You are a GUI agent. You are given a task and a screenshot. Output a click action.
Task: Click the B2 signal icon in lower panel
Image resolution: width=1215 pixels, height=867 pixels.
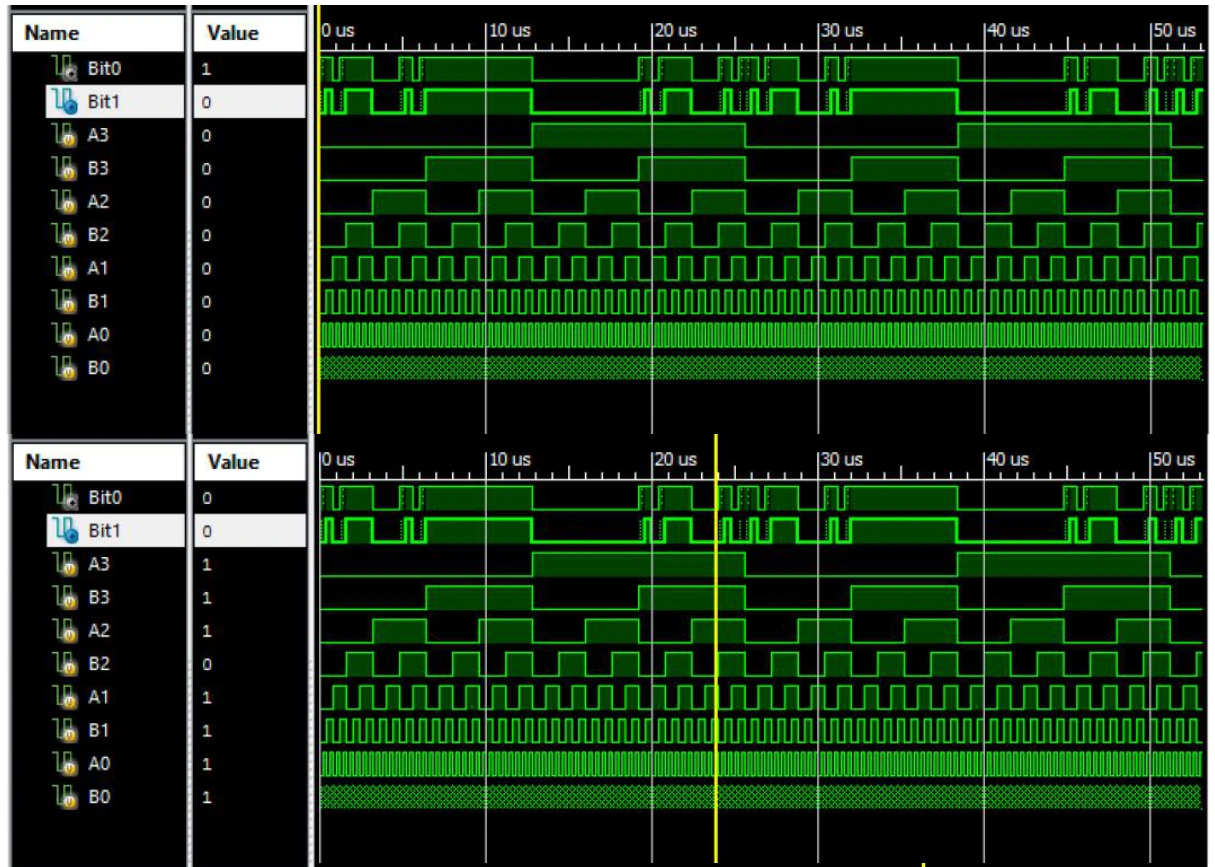[64, 664]
